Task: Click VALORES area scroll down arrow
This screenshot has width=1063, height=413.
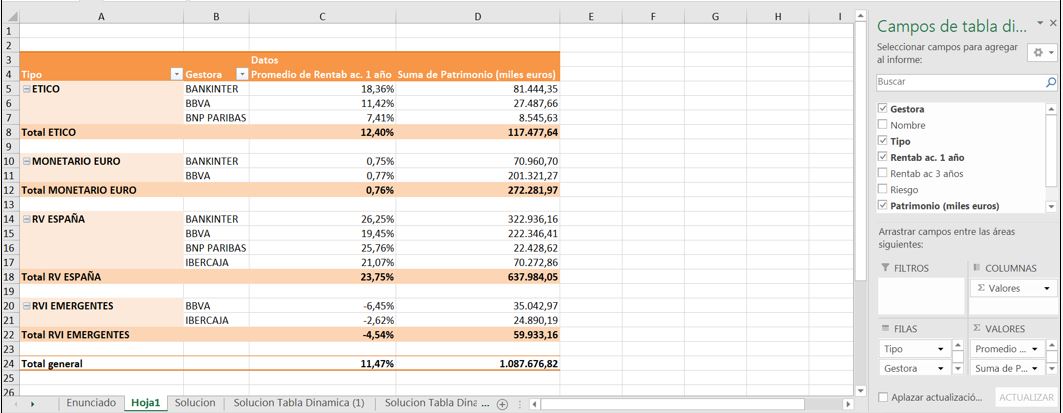Action: coord(1052,369)
